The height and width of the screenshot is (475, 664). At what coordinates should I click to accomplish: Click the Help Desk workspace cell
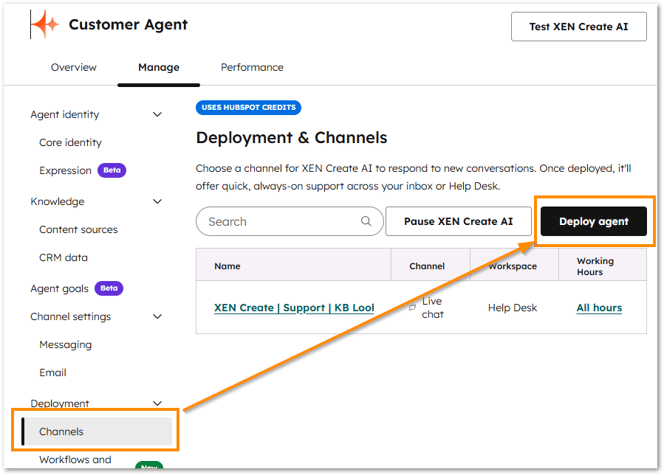[512, 308]
